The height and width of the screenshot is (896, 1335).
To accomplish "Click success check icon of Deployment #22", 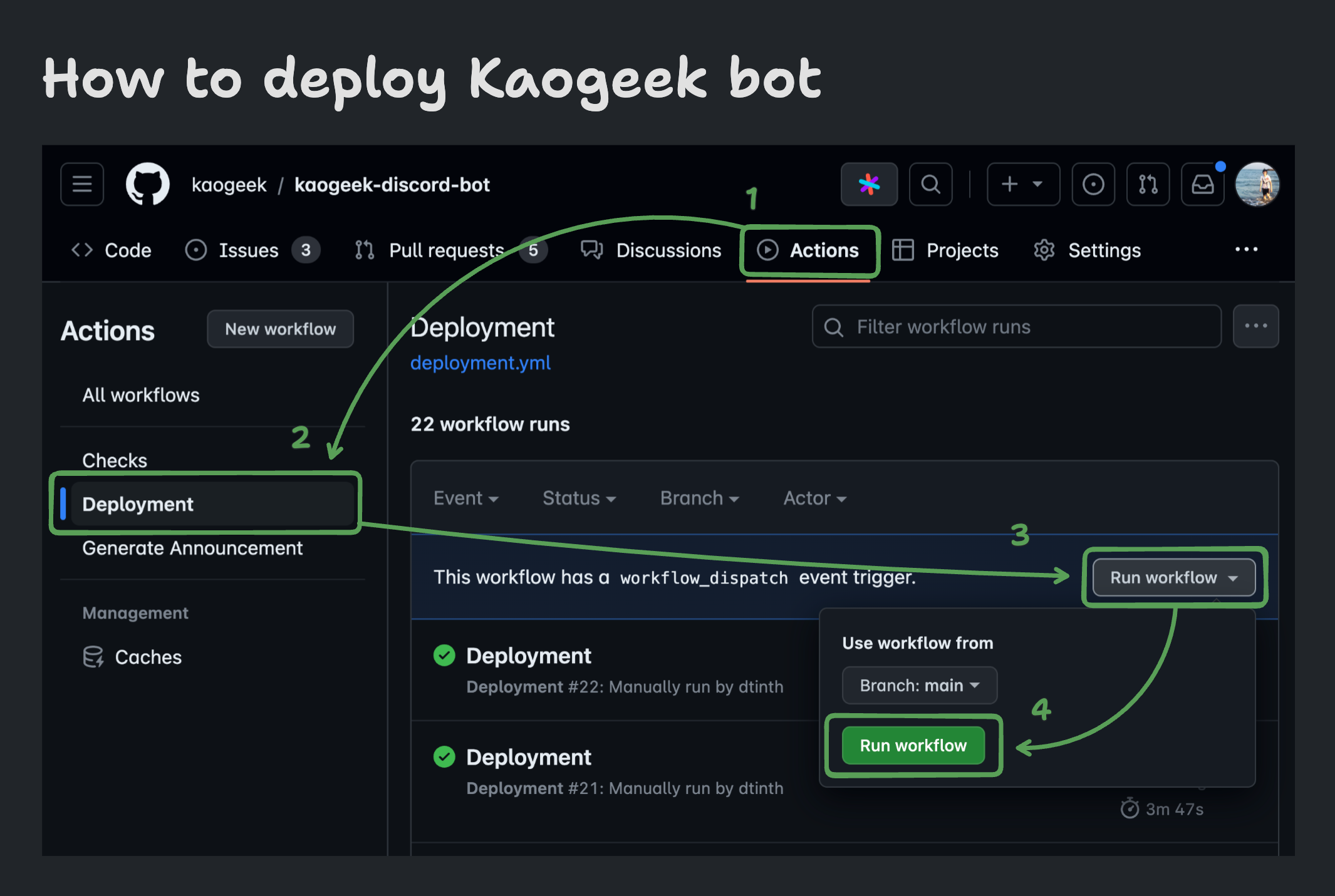I will click(444, 656).
